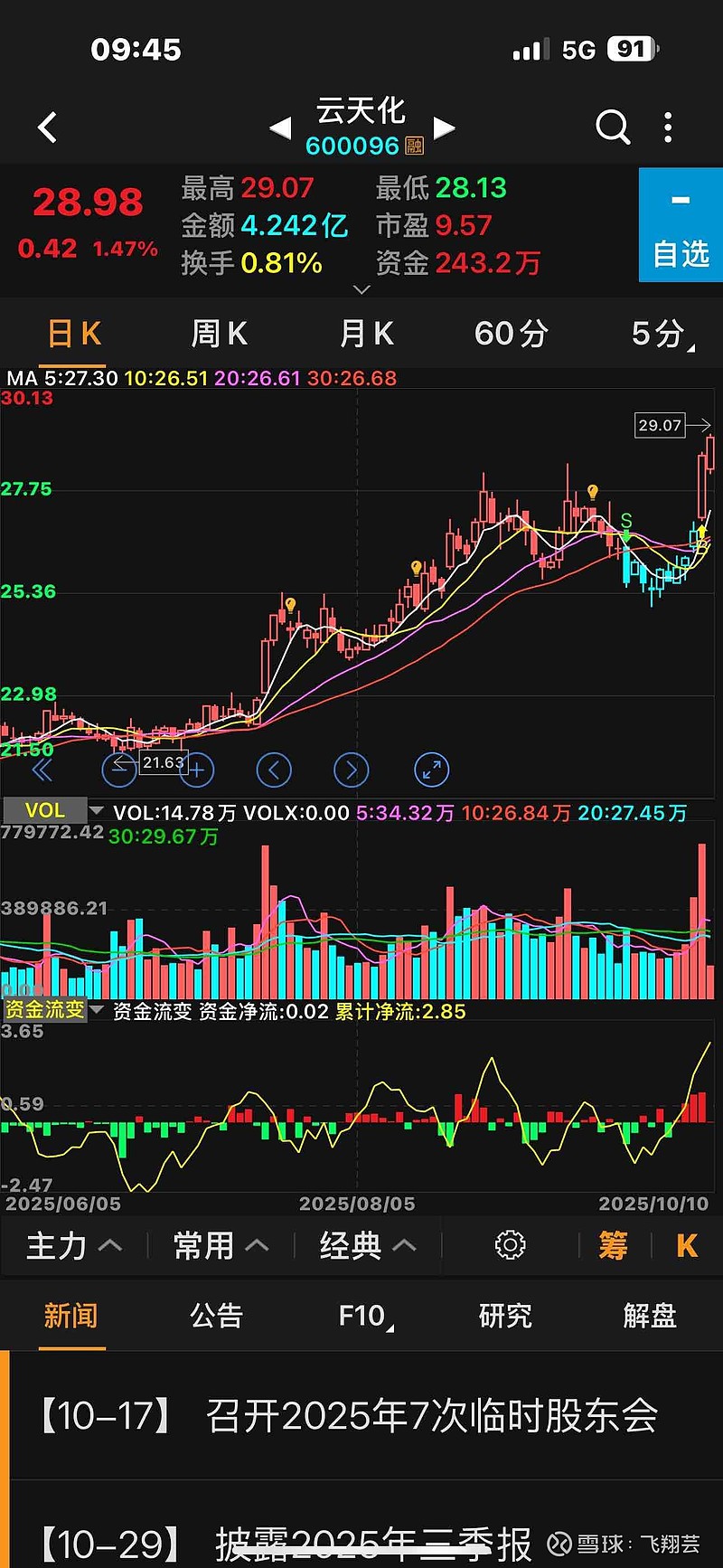Screen dimensions: 723x1568
Task: Click the 29.07 price marker on chart
Action: tap(660, 425)
